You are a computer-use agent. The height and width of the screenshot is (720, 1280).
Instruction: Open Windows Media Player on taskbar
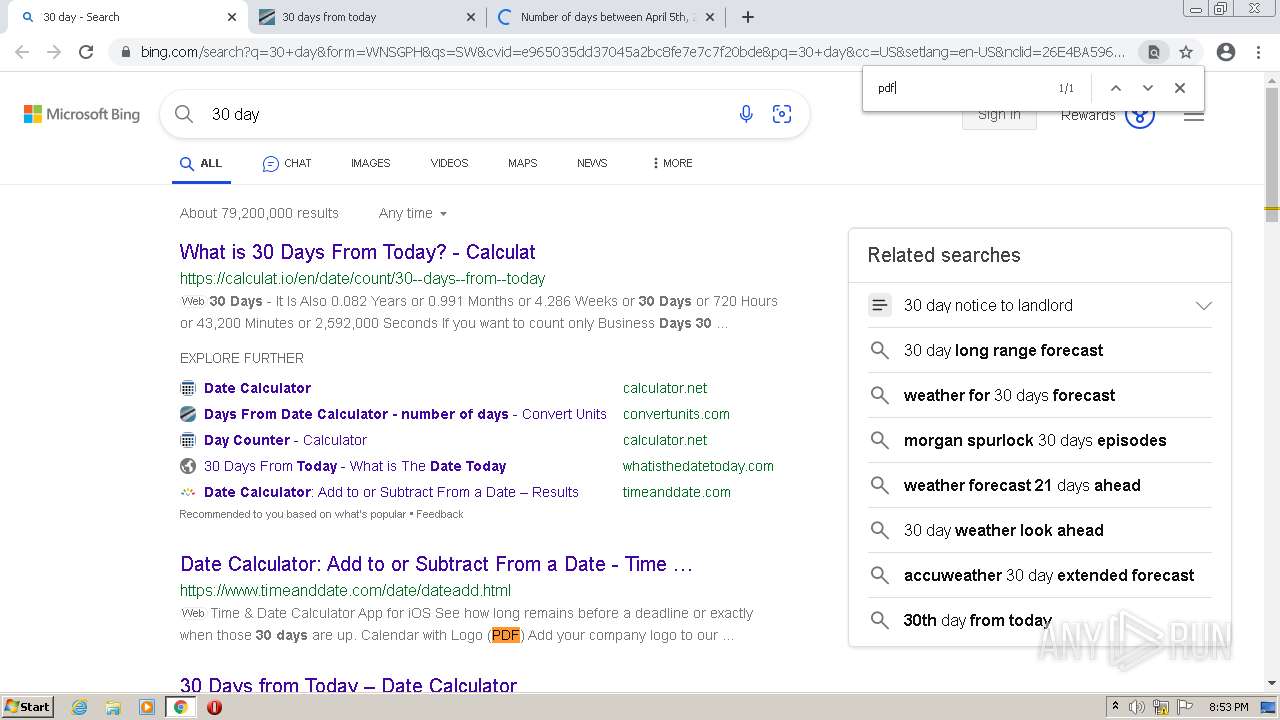[x=147, y=707]
